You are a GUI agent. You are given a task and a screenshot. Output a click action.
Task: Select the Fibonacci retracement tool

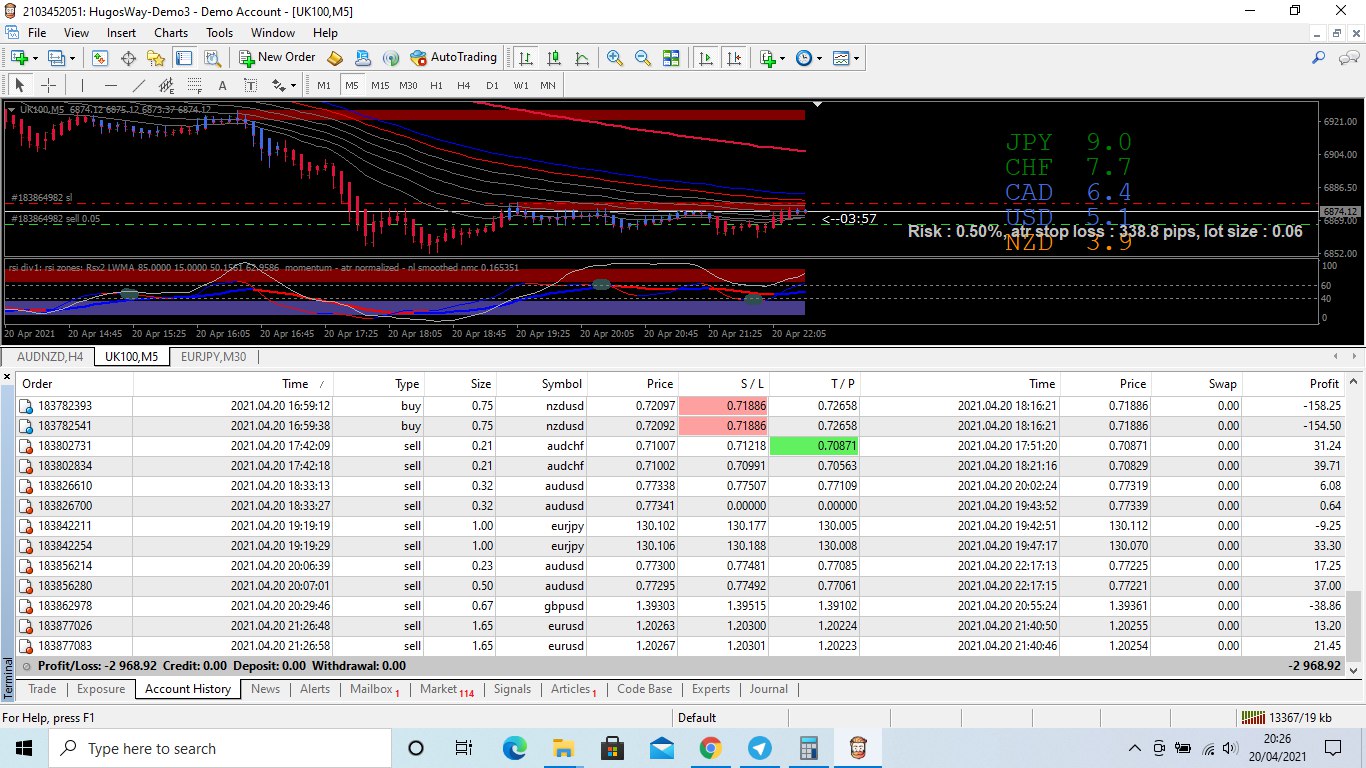(194, 85)
